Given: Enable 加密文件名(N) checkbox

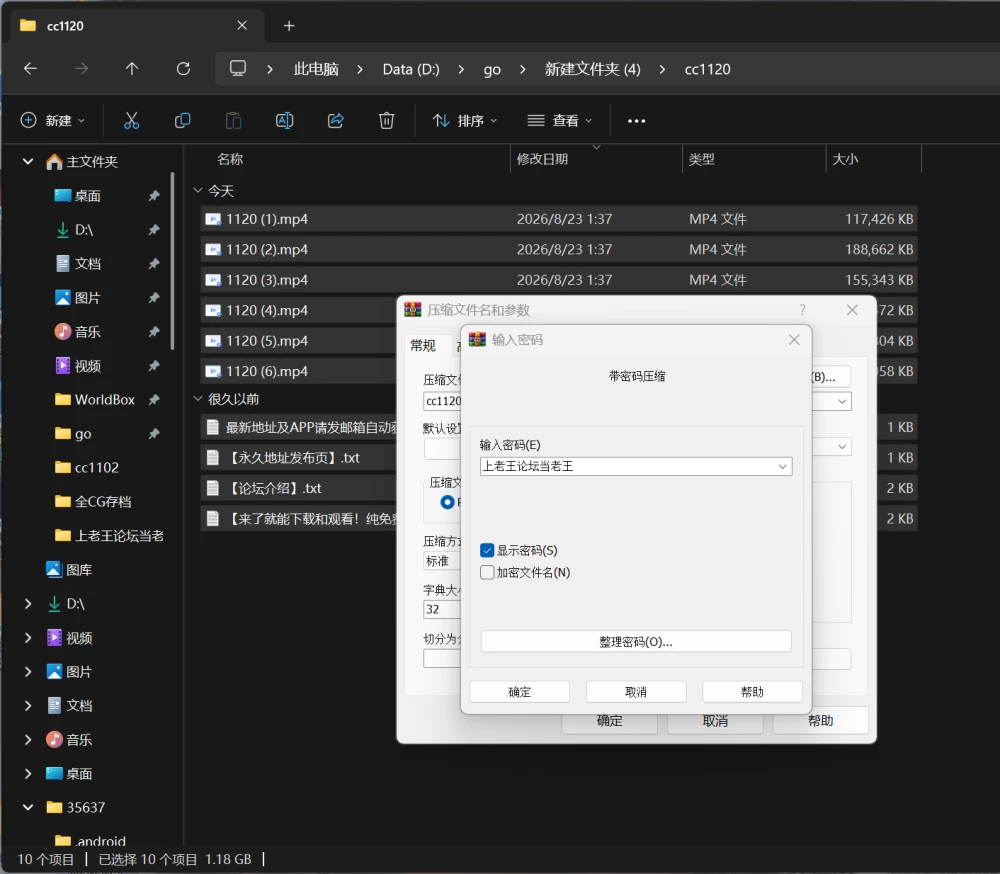Looking at the screenshot, I should click(x=487, y=572).
